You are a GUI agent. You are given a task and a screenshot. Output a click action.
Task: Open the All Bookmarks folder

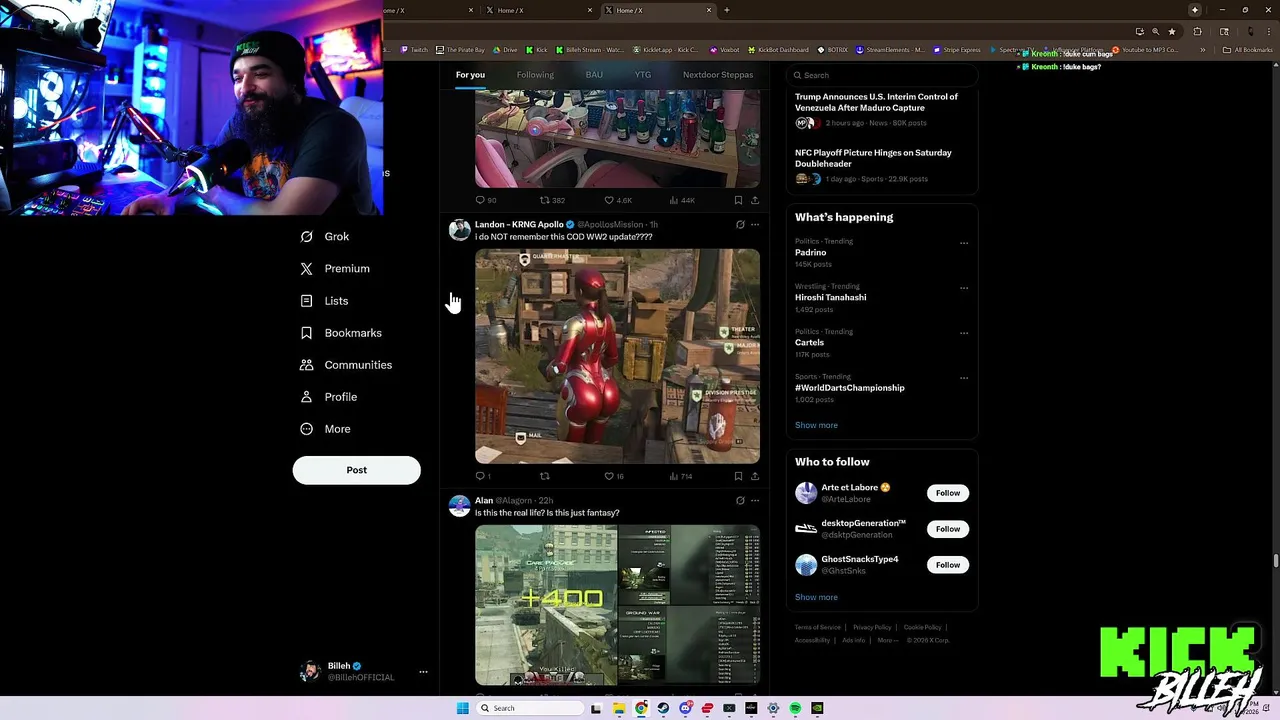[1248, 50]
